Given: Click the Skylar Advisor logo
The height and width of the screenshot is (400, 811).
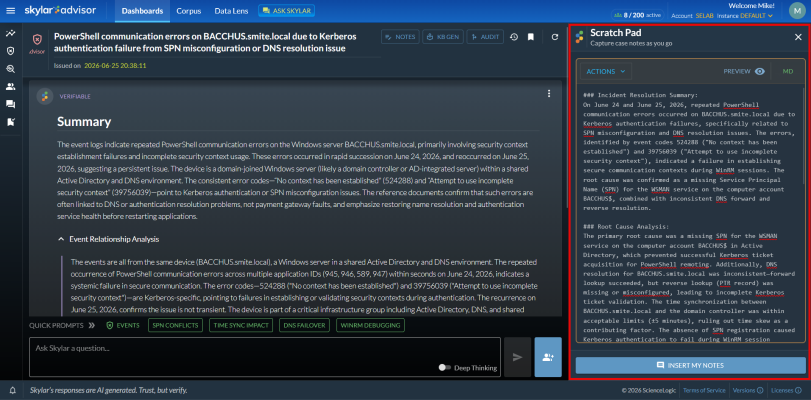Looking at the screenshot, I should click(61, 11).
